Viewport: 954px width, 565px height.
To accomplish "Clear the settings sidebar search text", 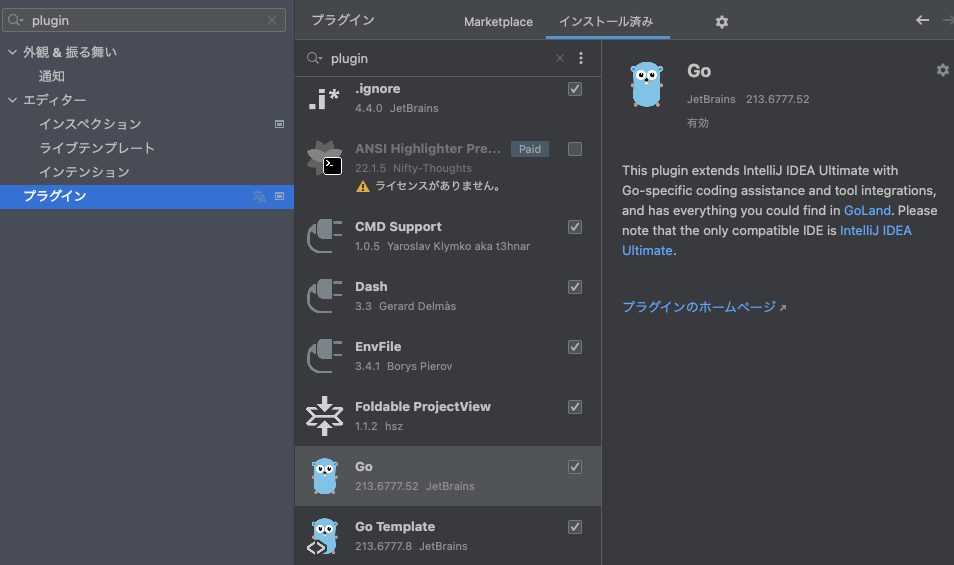I will tap(272, 20).
